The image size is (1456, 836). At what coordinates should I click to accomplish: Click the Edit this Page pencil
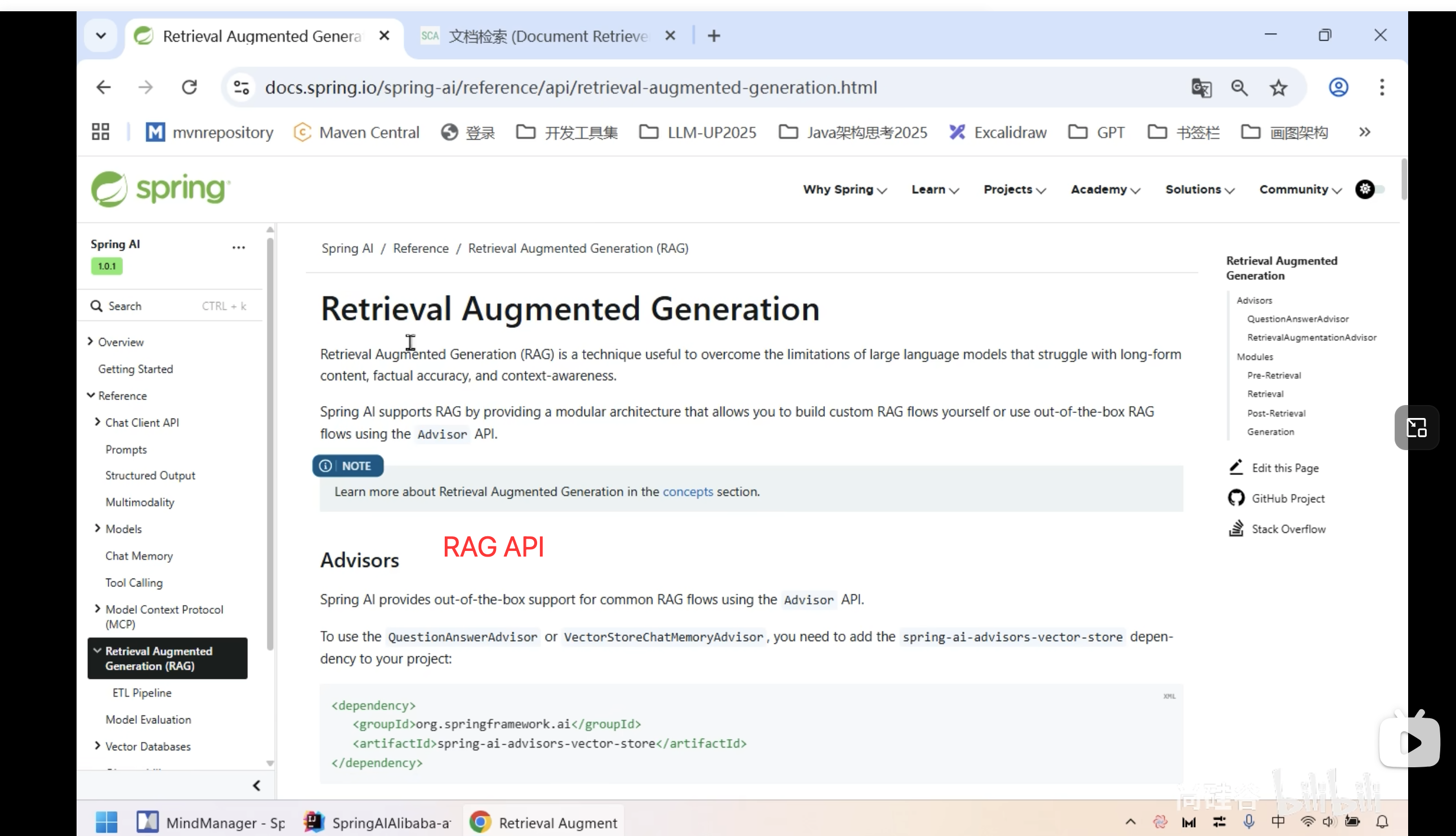click(1236, 468)
